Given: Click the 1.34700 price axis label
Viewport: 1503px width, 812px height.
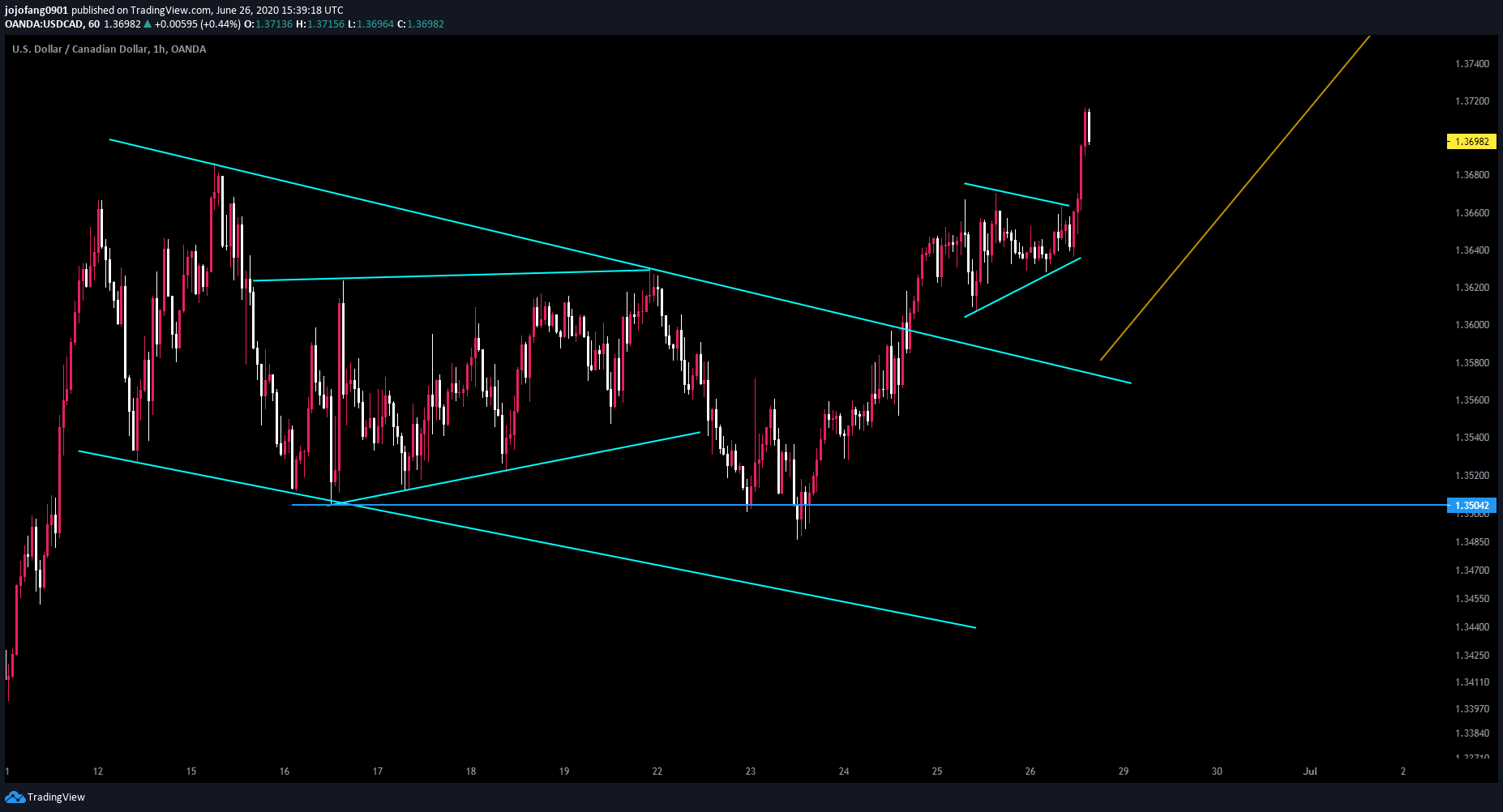Looking at the screenshot, I should point(1472,571).
